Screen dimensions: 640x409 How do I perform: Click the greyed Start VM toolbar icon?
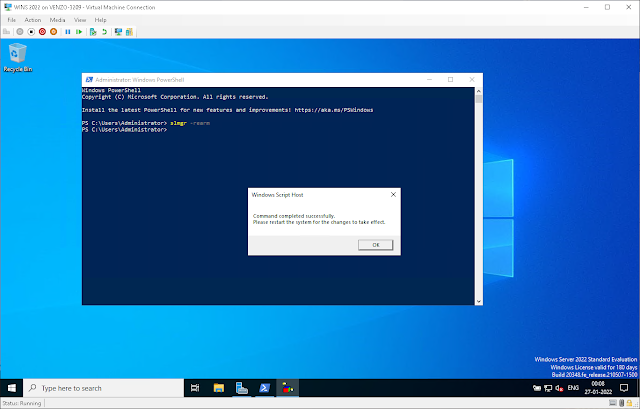click(20, 32)
